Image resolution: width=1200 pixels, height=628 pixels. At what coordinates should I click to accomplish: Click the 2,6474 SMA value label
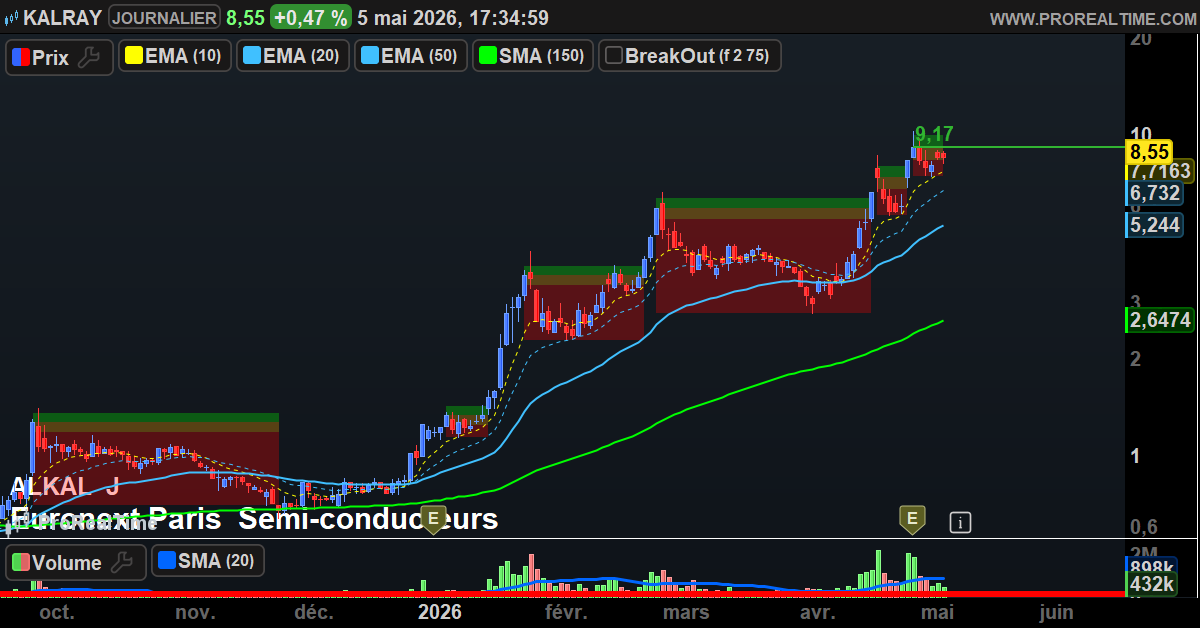pyautogui.click(x=1160, y=320)
